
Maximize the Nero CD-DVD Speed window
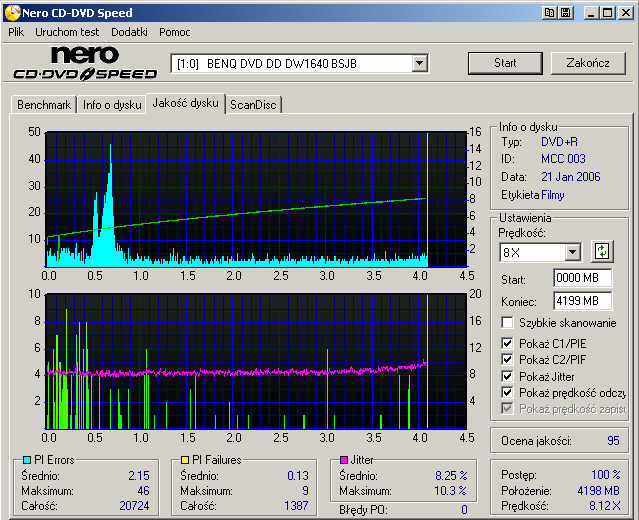tap(607, 13)
